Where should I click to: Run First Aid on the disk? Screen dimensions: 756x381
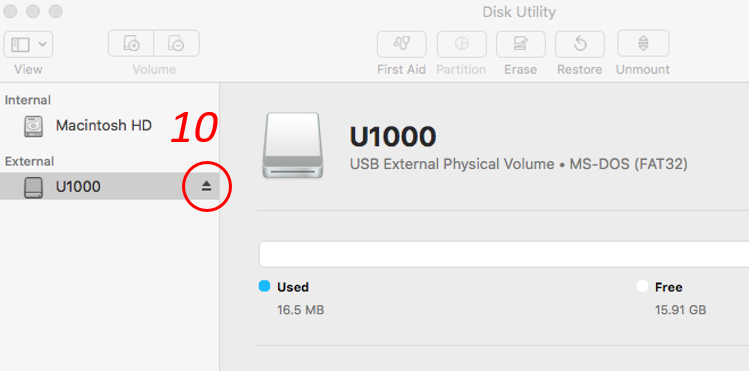coord(401,44)
